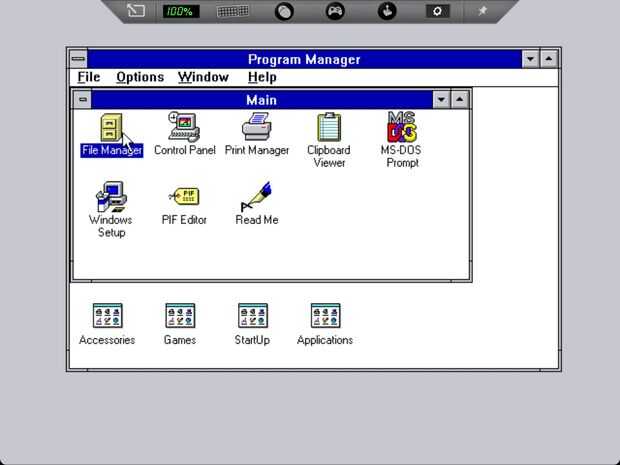Maximize the Main group window

[459, 100]
